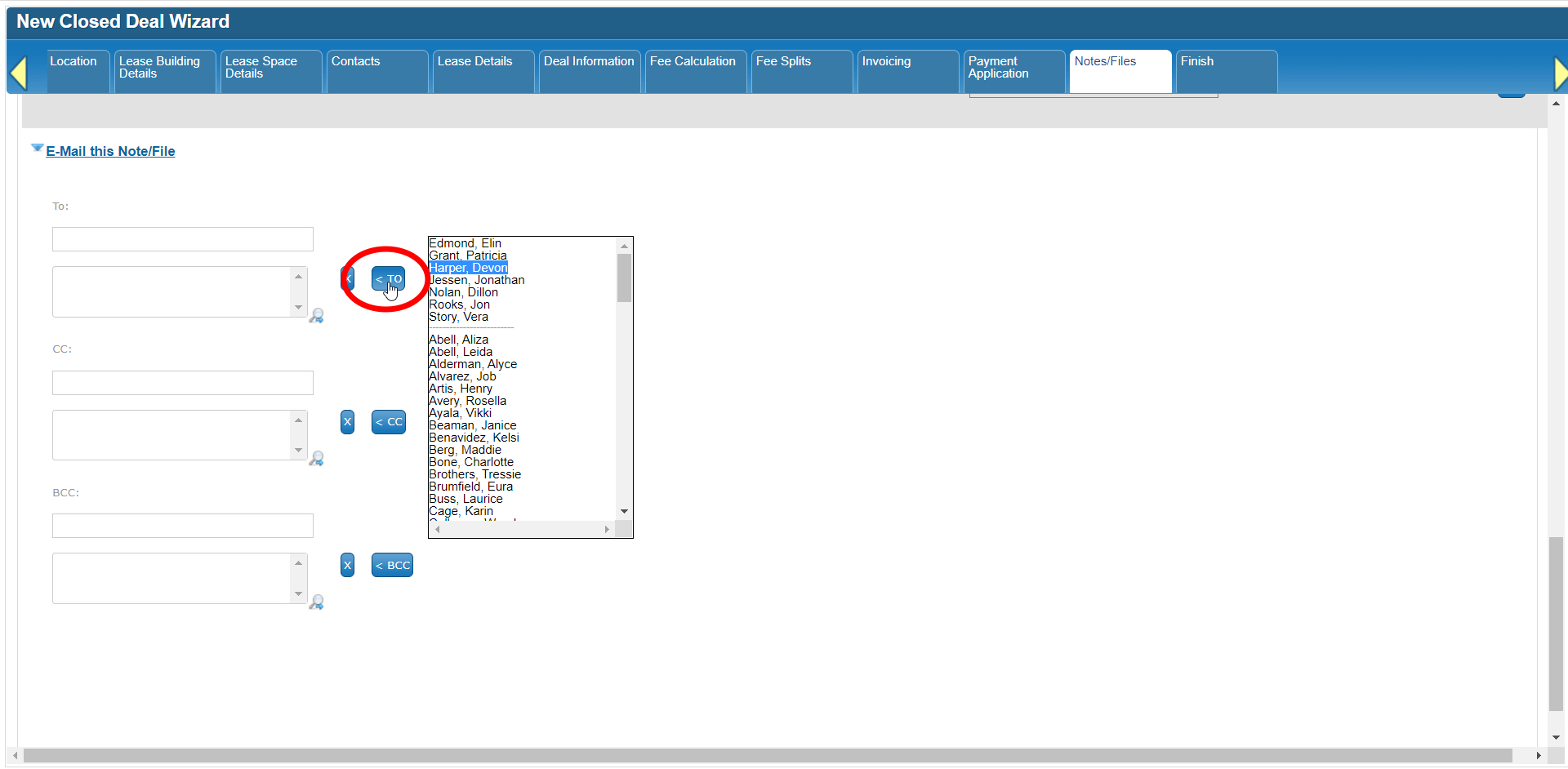This screenshot has height=769, width=1568.
Task: Add selected contact using the < CC button
Action: click(x=389, y=422)
